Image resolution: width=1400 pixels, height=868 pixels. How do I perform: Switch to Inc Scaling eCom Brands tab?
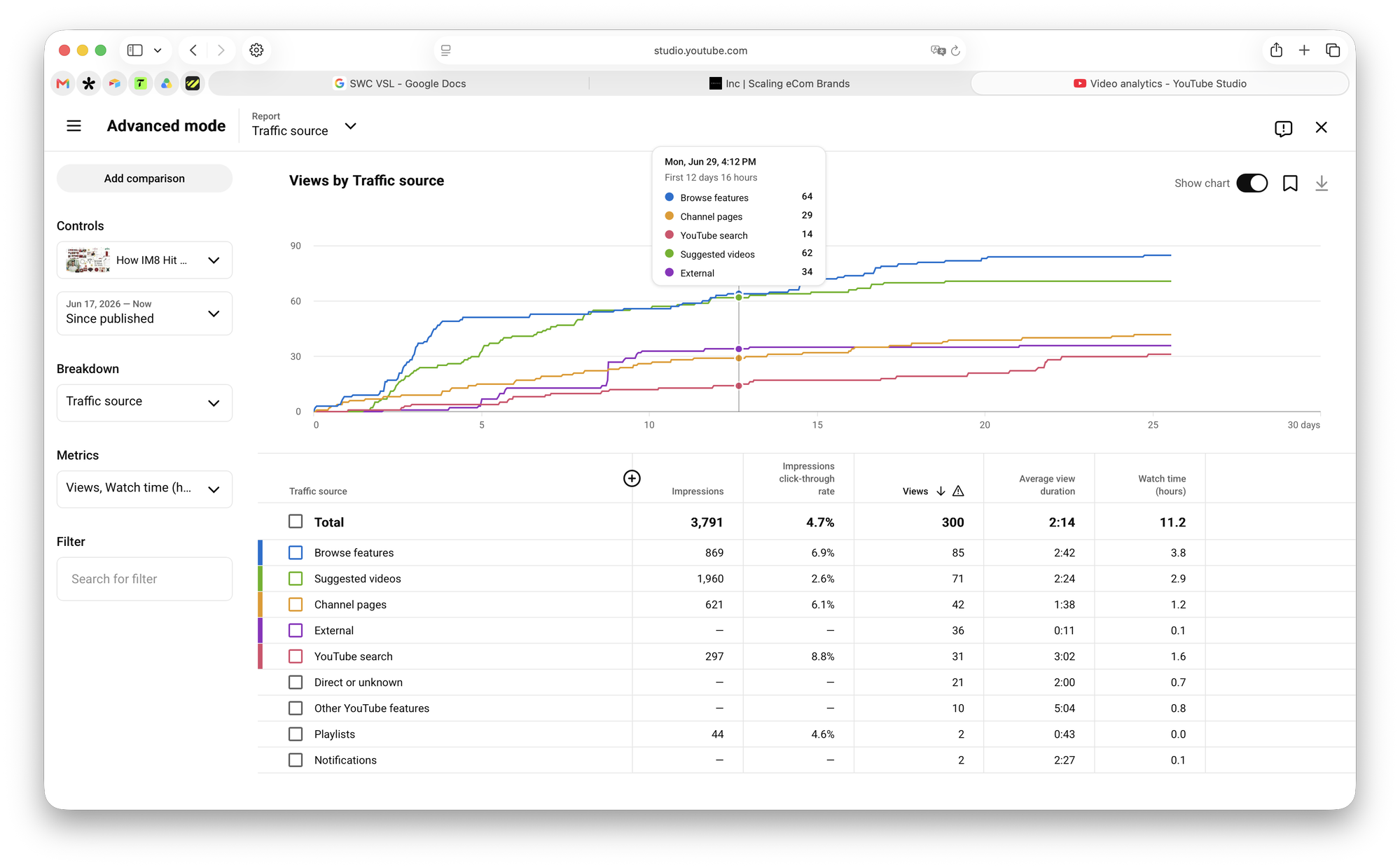[x=779, y=83]
